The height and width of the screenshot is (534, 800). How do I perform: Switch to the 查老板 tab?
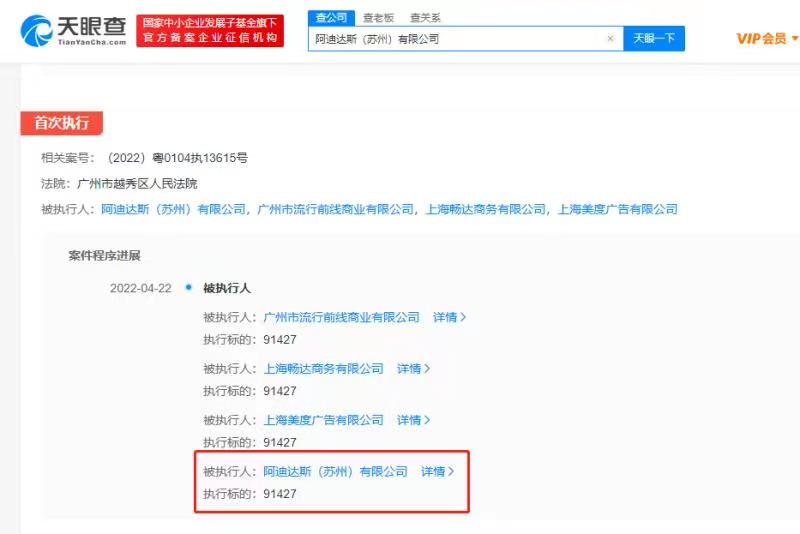[x=378, y=18]
